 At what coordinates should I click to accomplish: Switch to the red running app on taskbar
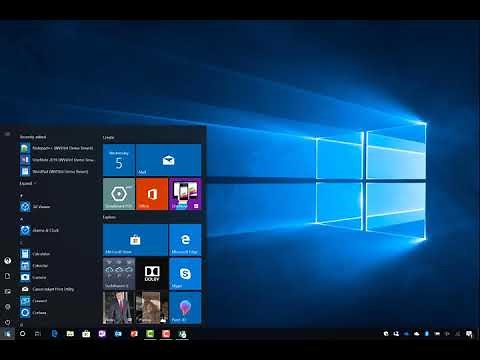[x=166, y=334]
